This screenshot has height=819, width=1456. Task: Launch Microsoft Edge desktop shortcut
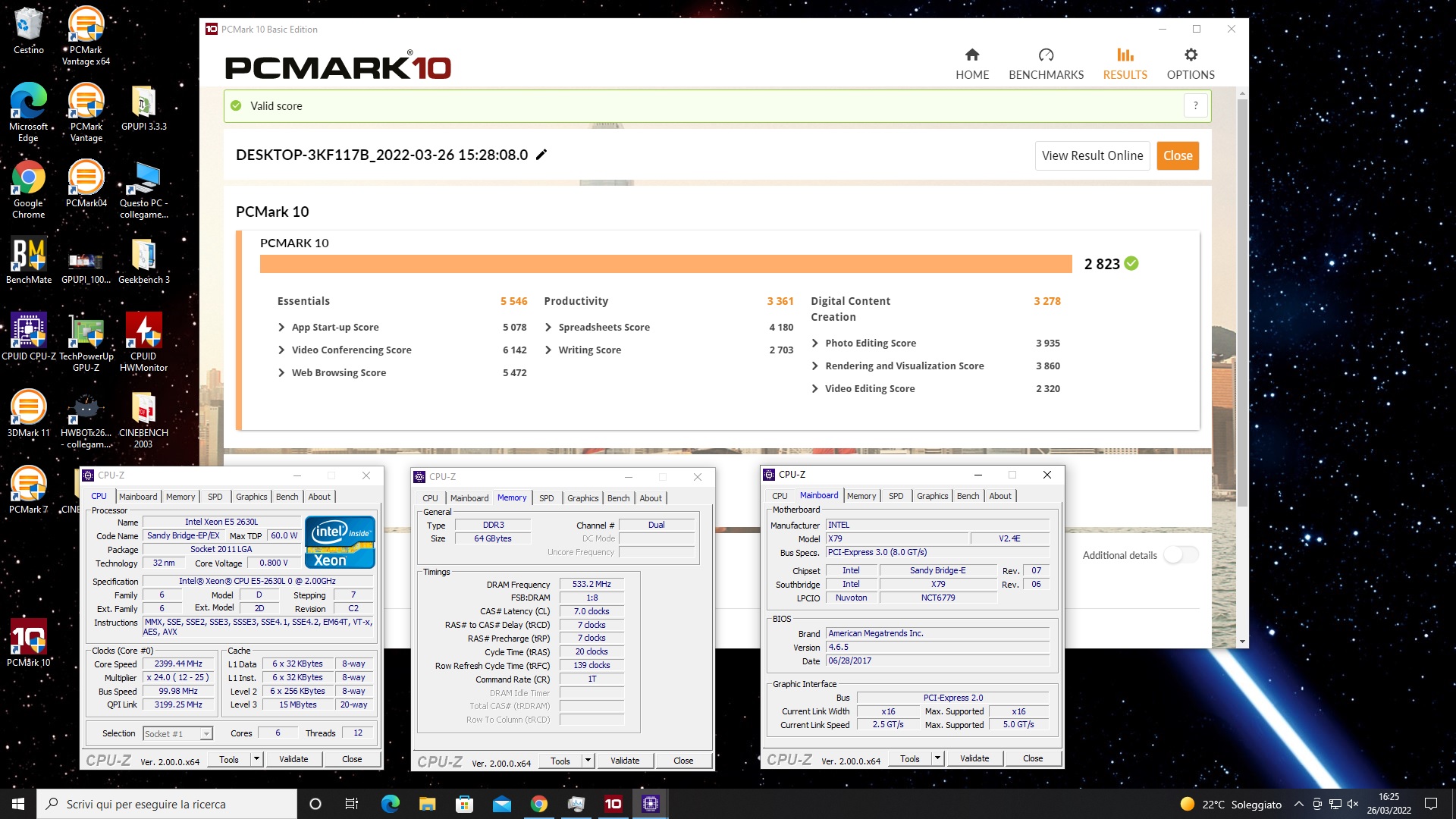tap(28, 112)
